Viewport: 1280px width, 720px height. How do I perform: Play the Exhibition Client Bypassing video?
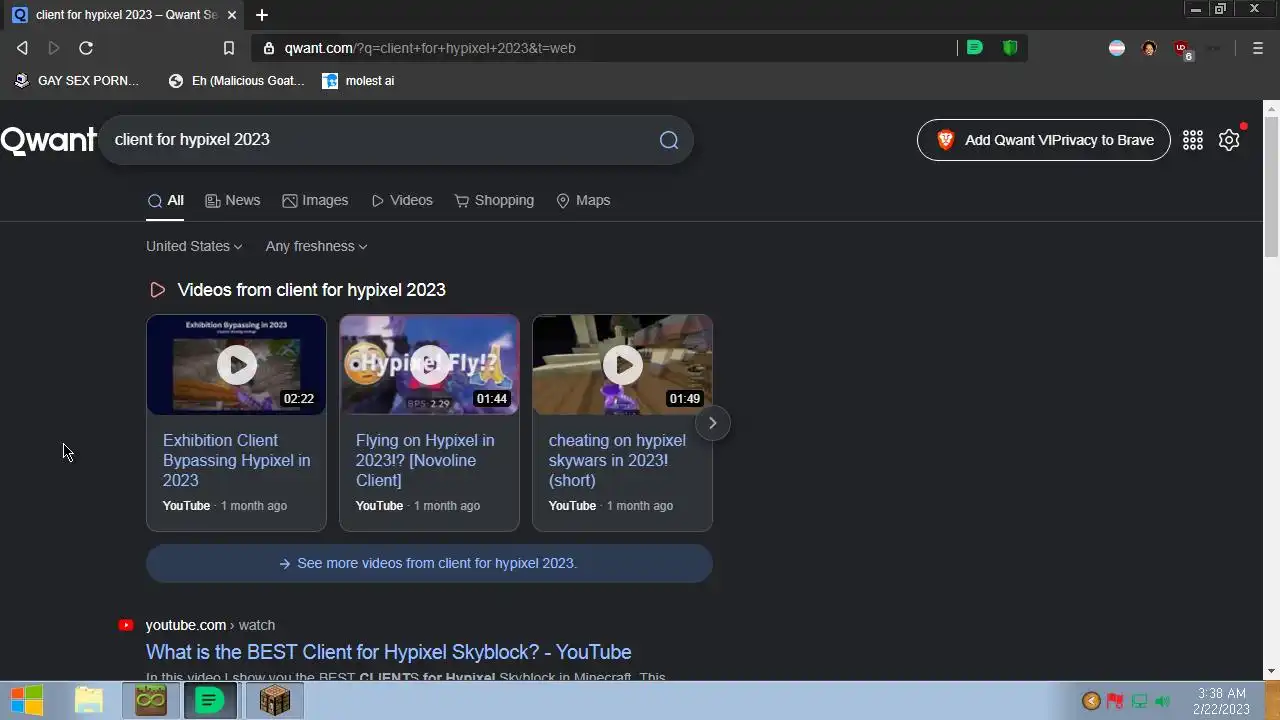click(x=237, y=365)
